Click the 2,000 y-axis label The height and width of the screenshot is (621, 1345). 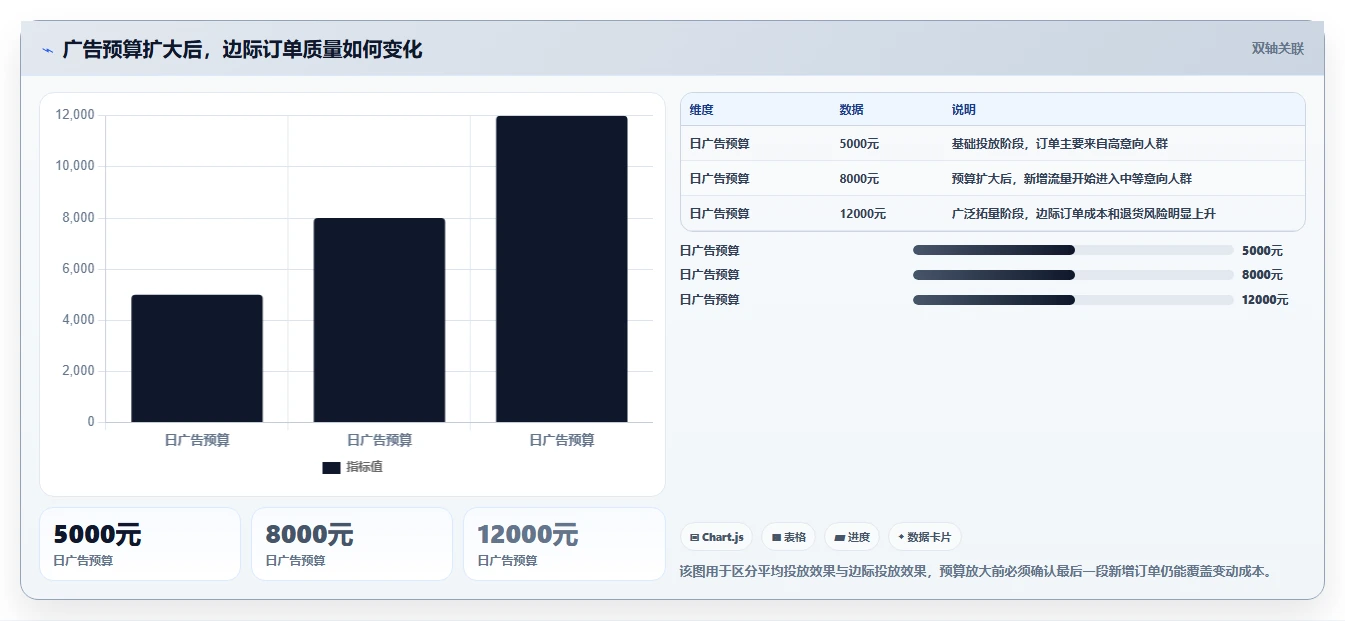(x=78, y=371)
